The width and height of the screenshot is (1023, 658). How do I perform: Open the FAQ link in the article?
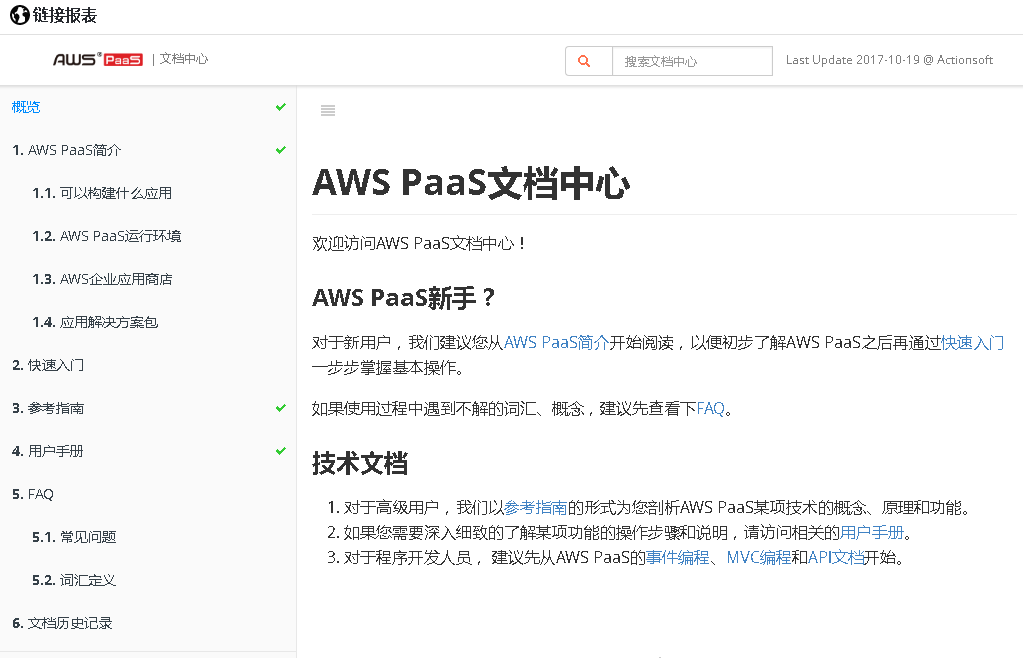710,408
